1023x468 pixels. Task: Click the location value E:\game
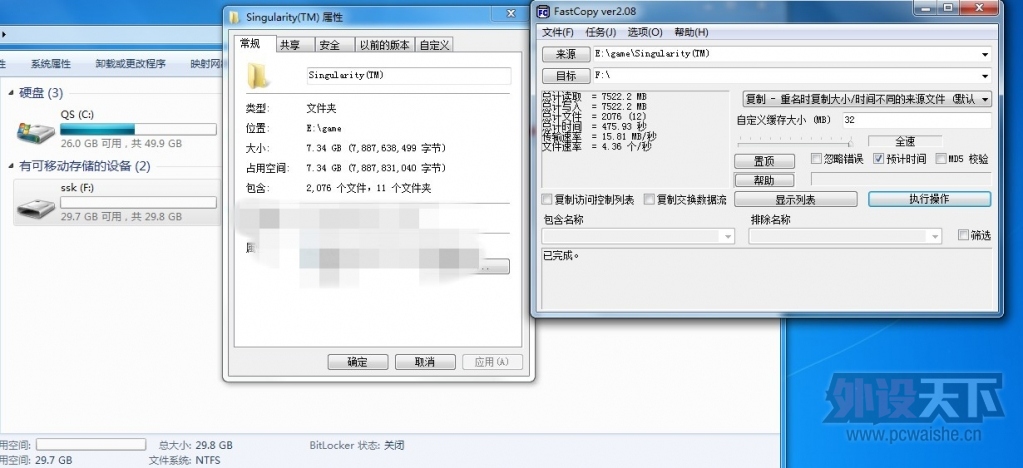[x=324, y=128]
